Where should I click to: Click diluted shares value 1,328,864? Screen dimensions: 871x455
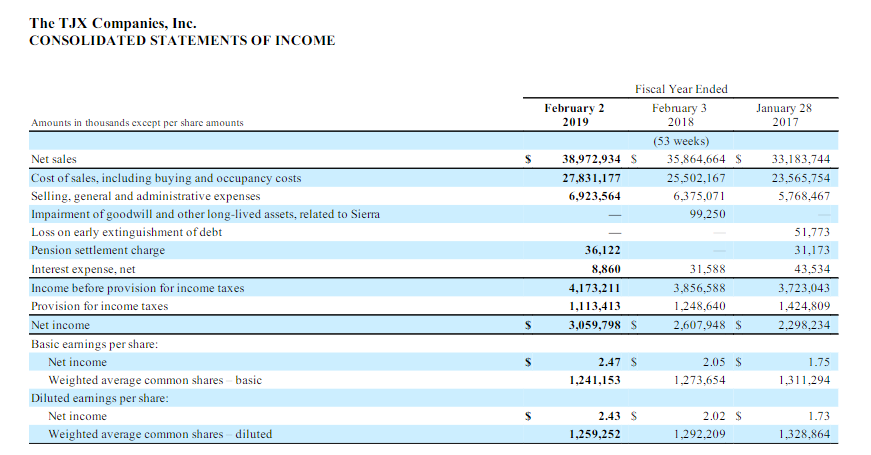tap(804, 434)
